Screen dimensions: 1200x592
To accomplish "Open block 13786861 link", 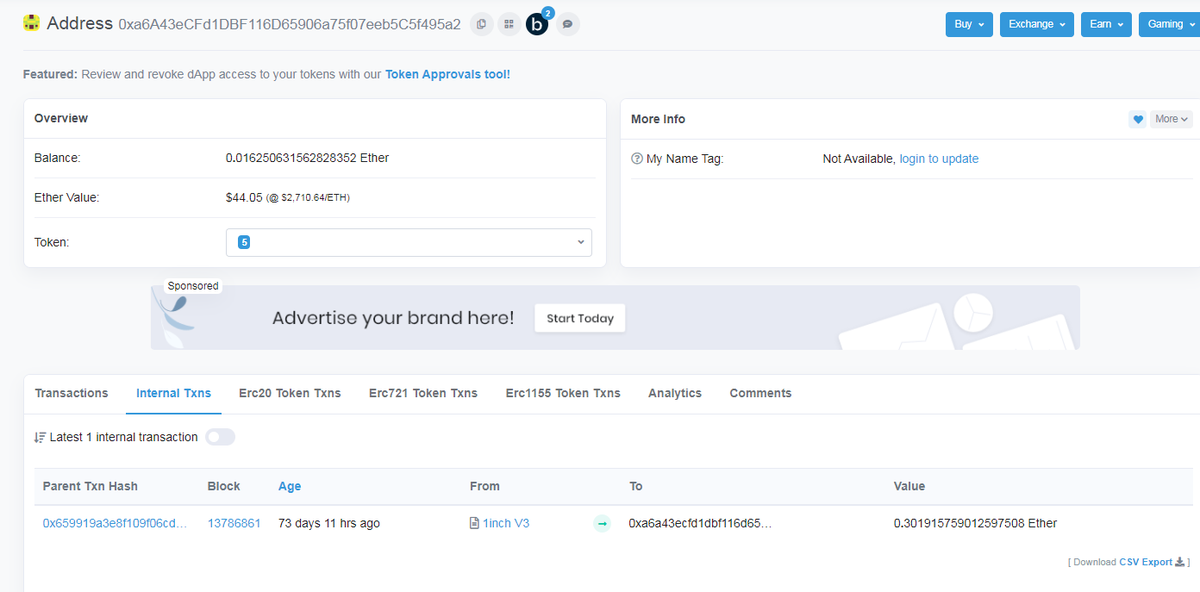I will point(234,523).
